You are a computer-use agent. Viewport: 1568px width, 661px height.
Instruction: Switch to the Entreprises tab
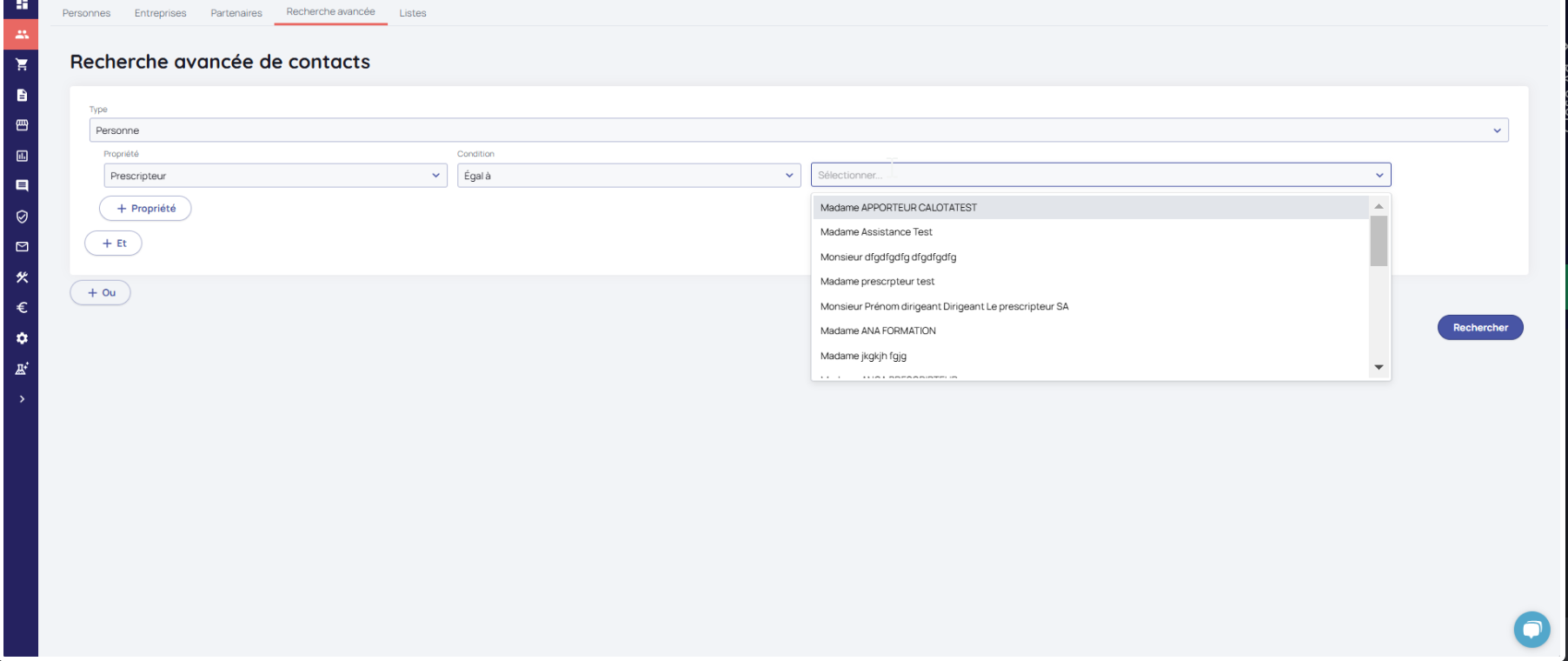(x=160, y=13)
